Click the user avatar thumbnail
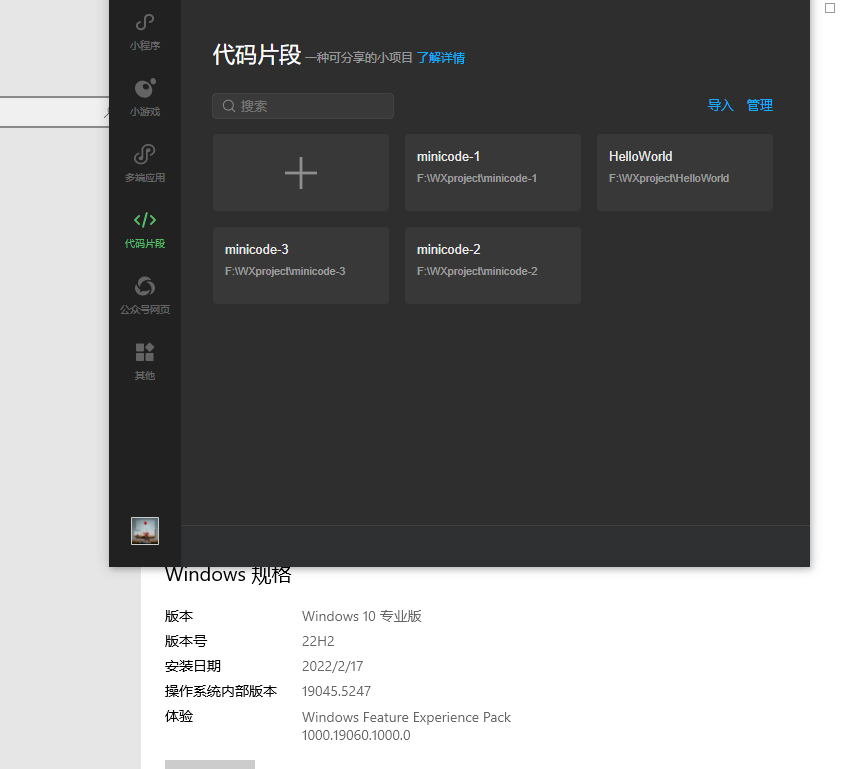841x769 pixels. 145,531
